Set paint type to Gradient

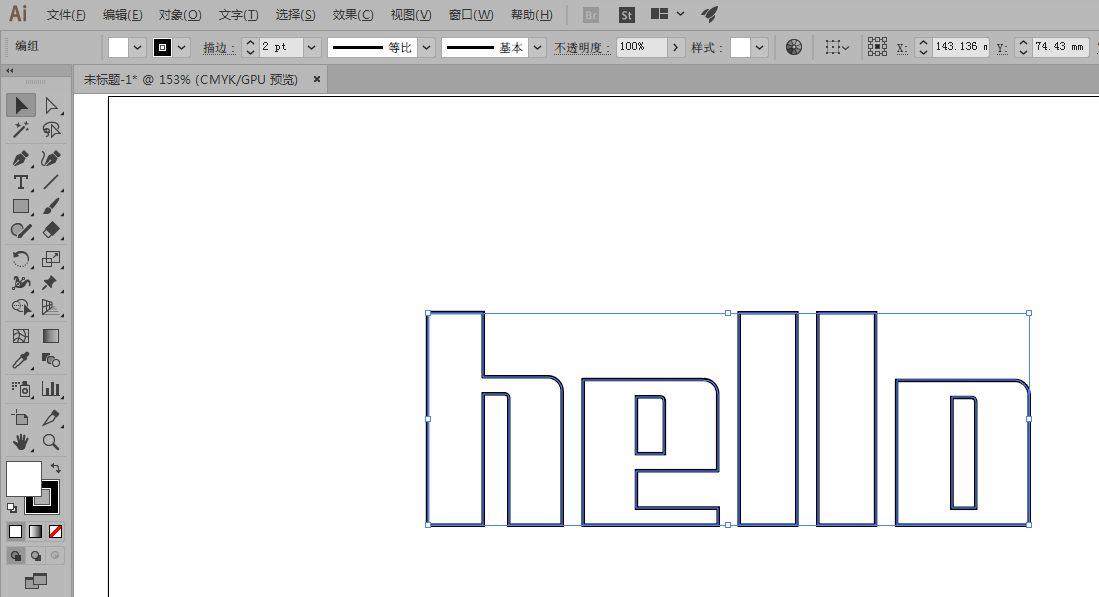click(35, 532)
